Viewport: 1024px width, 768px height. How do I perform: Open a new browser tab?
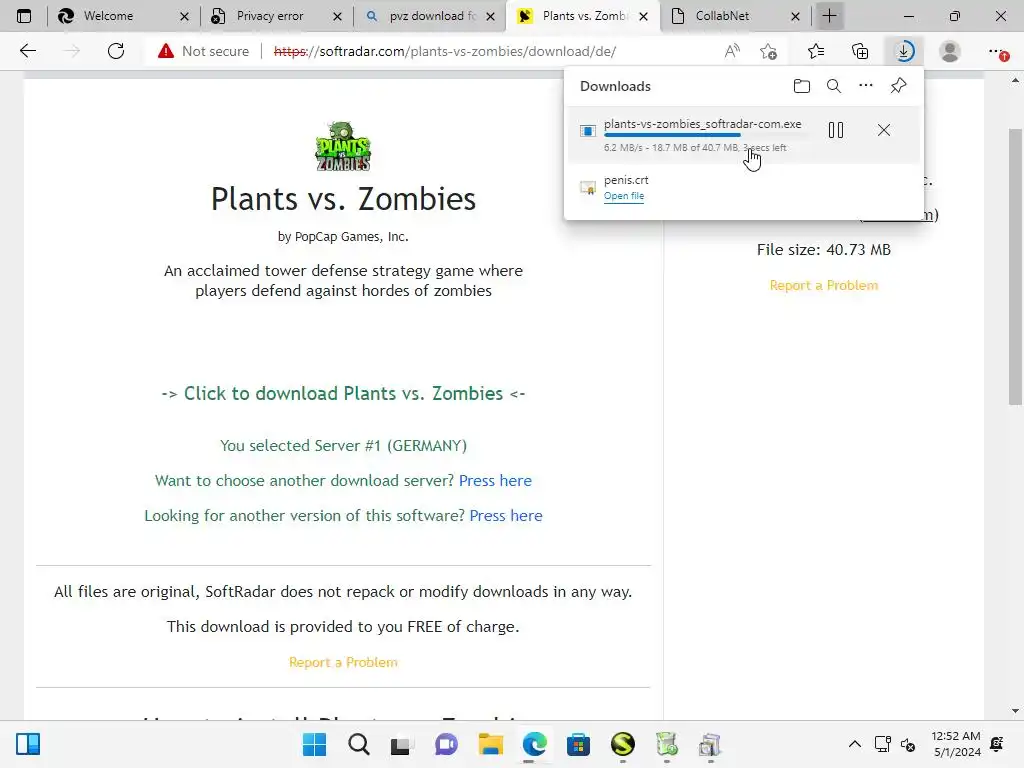tap(829, 16)
